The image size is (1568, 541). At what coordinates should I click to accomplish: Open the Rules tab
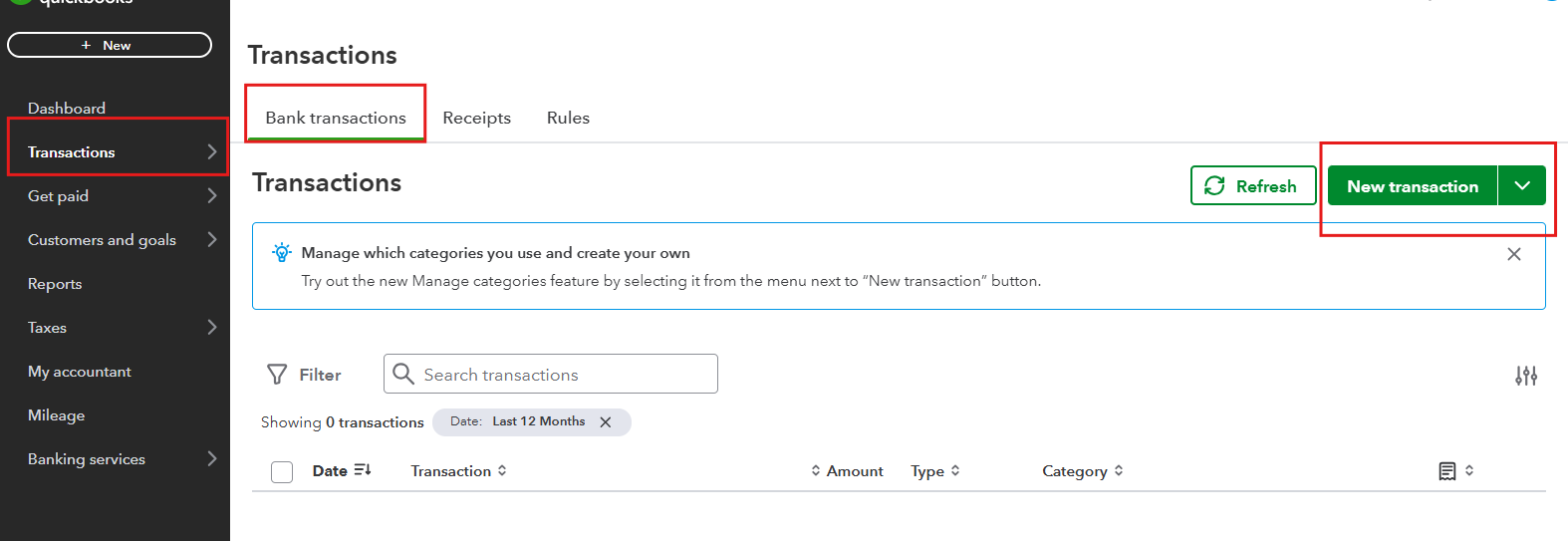click(568, 118)
